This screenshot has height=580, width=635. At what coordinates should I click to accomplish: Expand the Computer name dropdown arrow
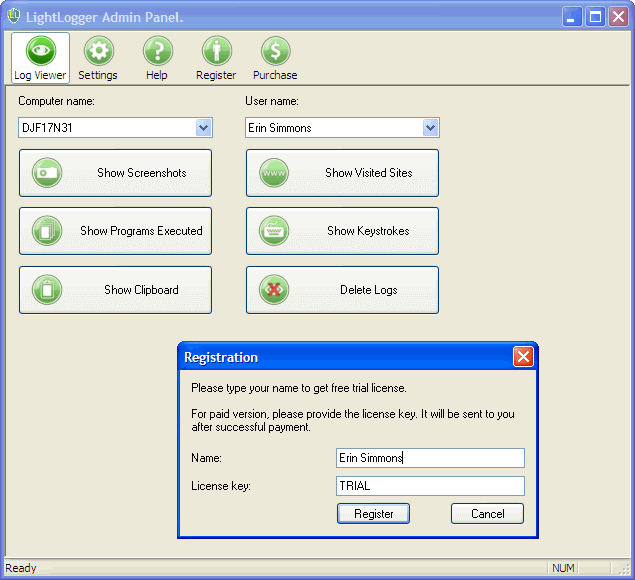coord(203,128)
